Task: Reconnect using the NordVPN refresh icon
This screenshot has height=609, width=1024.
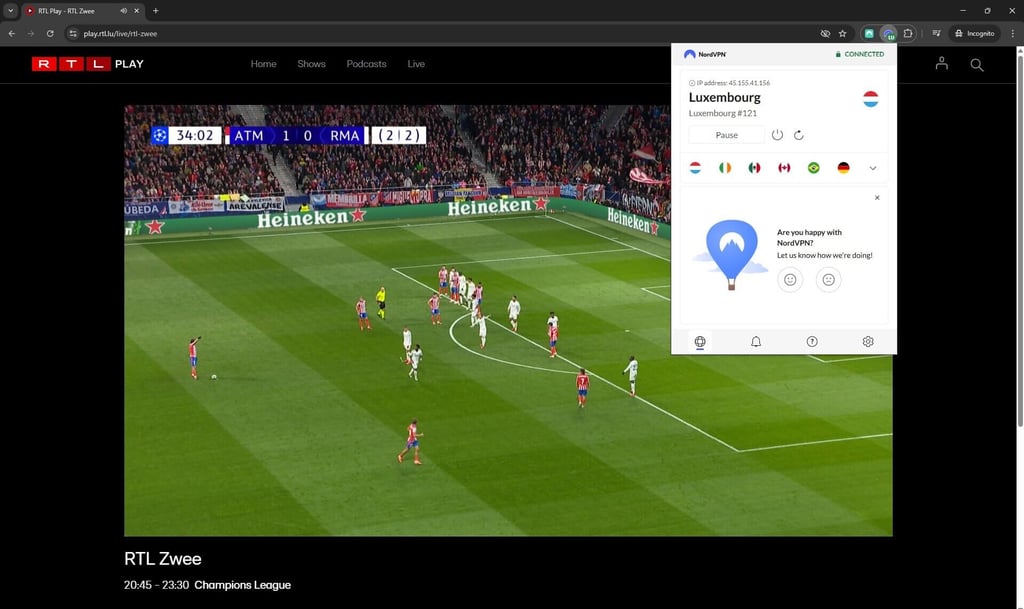Action: [799, 135]
